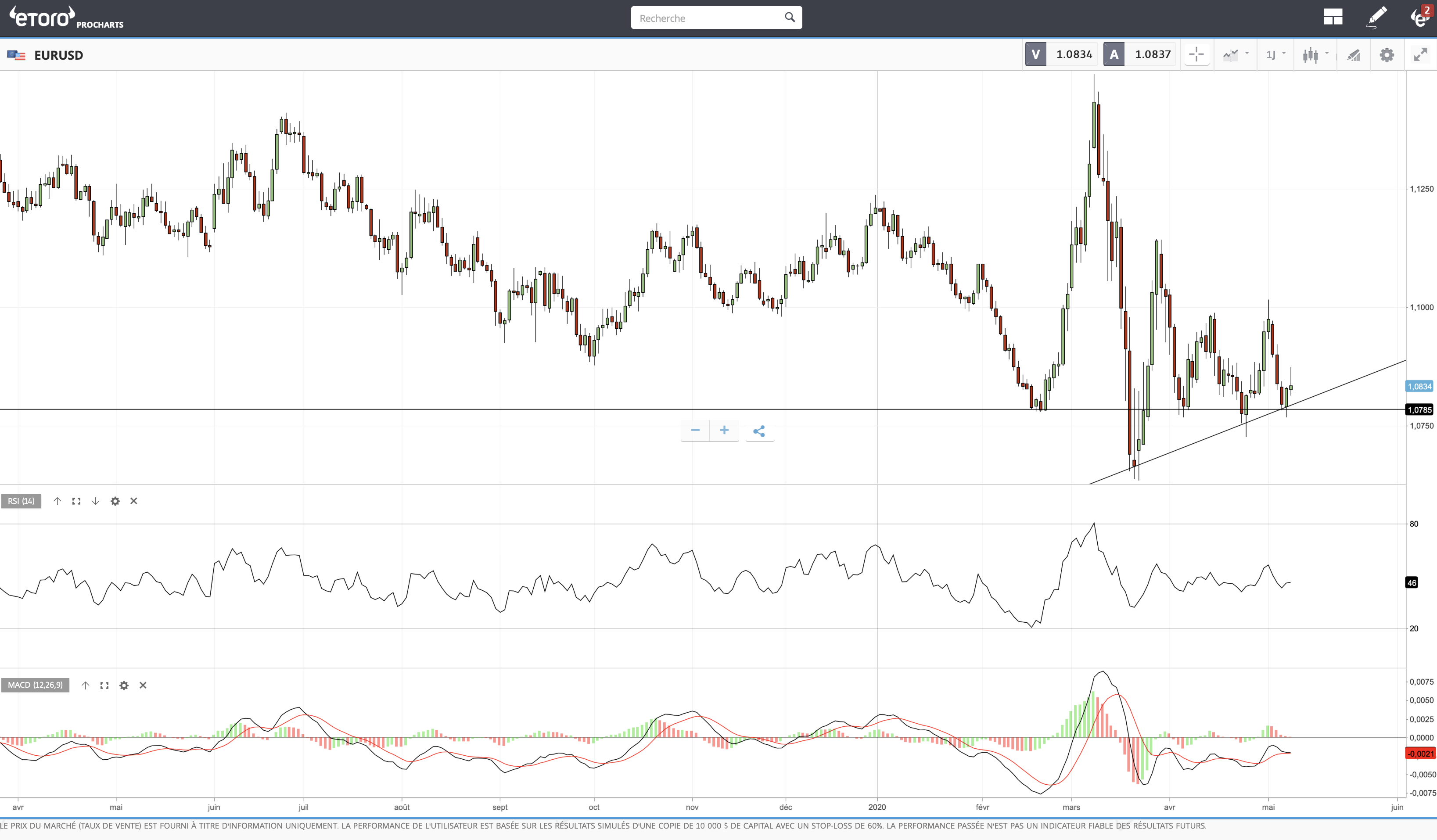Toggle fullscreen with the expand arrows icon
The height and width of the screenshot is (840, 1437).
click(x=1420, y=55)
